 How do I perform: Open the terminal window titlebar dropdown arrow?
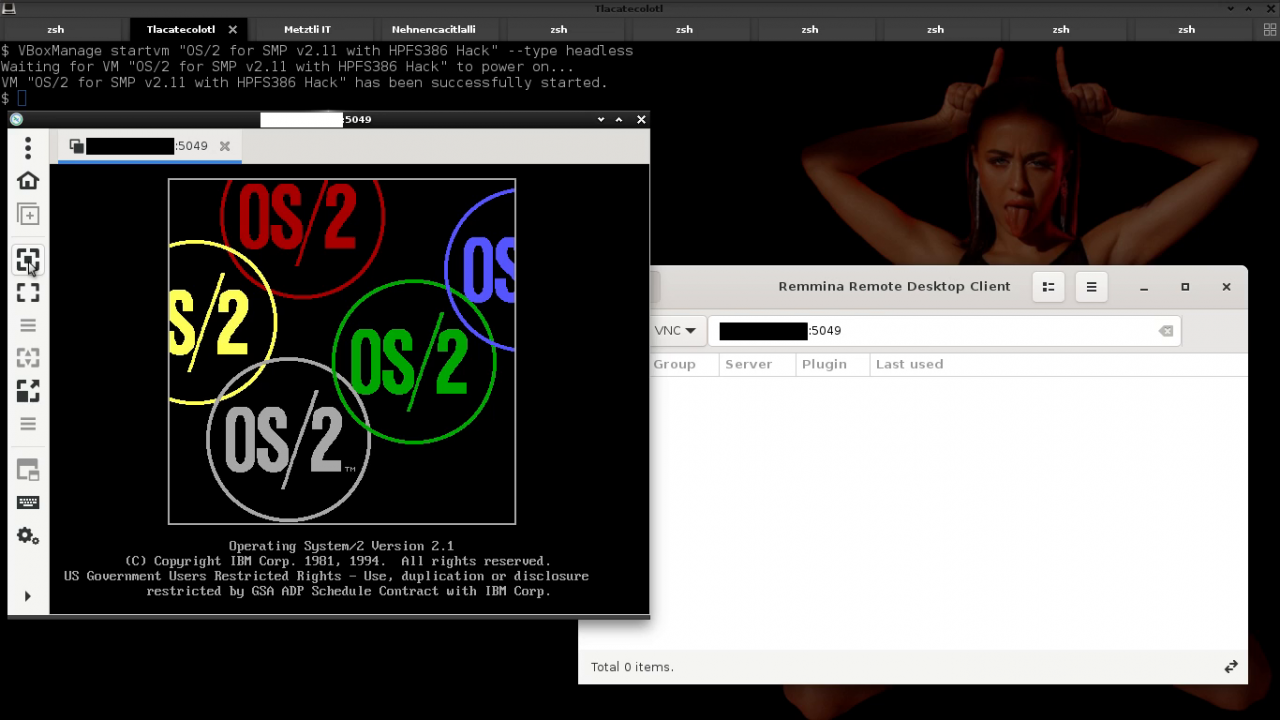pos(1232,8)
